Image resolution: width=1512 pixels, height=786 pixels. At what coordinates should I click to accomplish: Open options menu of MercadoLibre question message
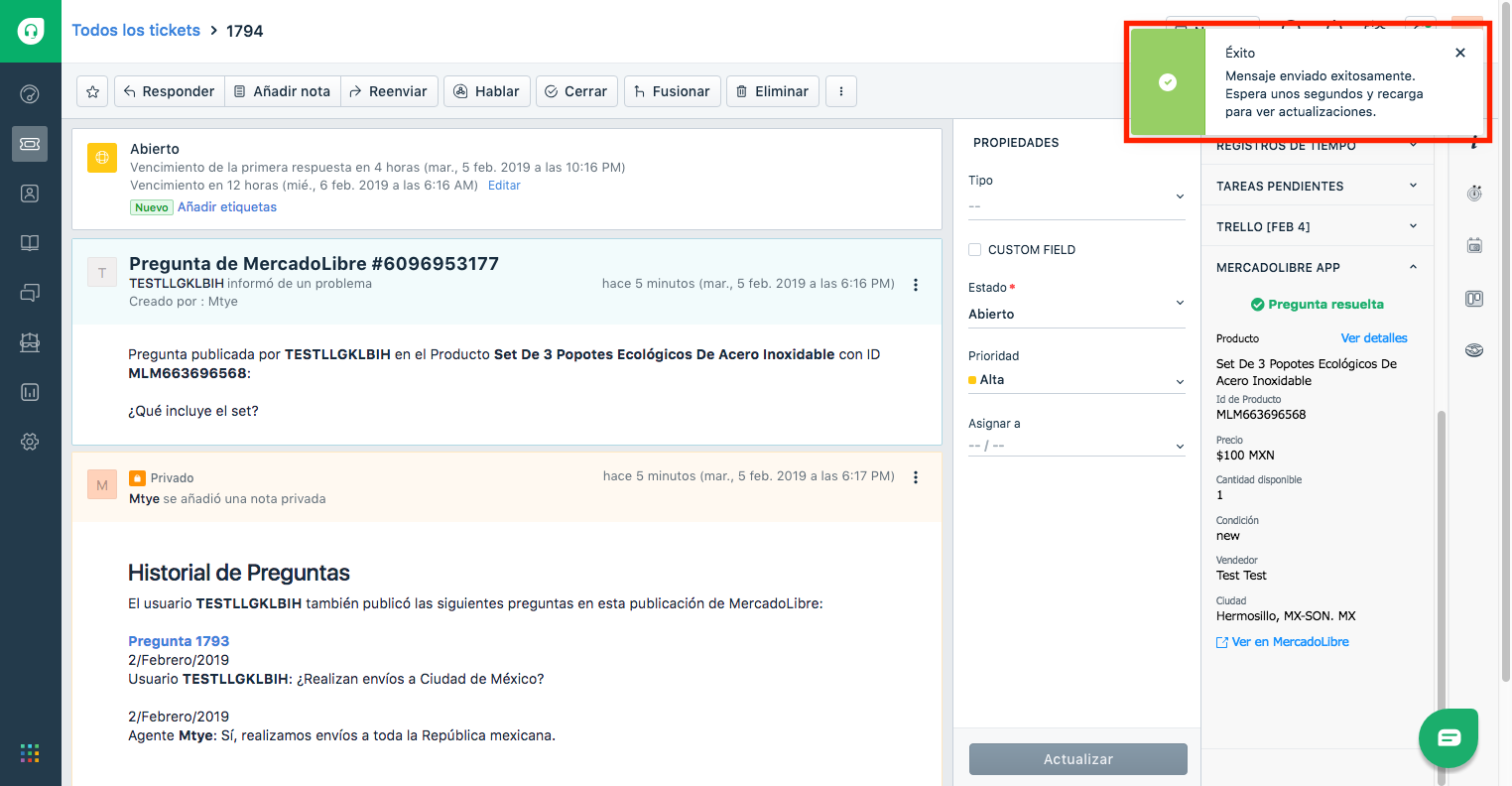916,285
